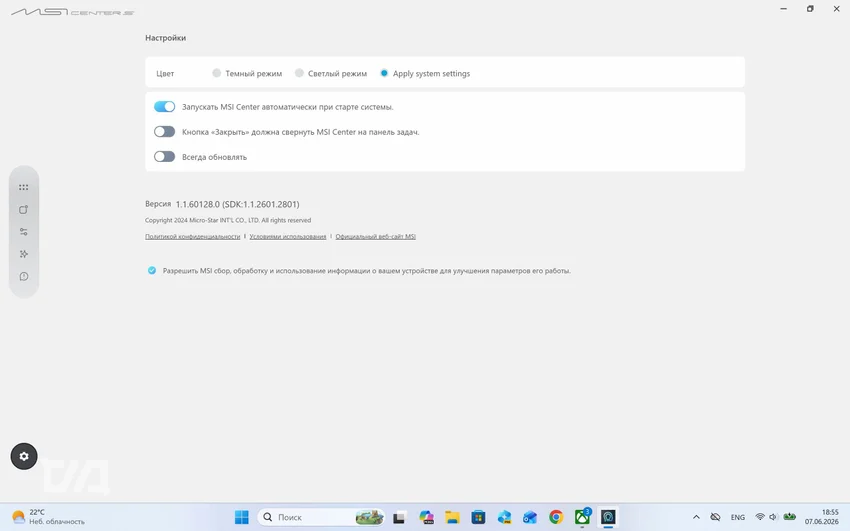Open the Политикой конфиденциальности link
Image resolution: width=850 pixels, height=531 pixels.
pos(192,236)
